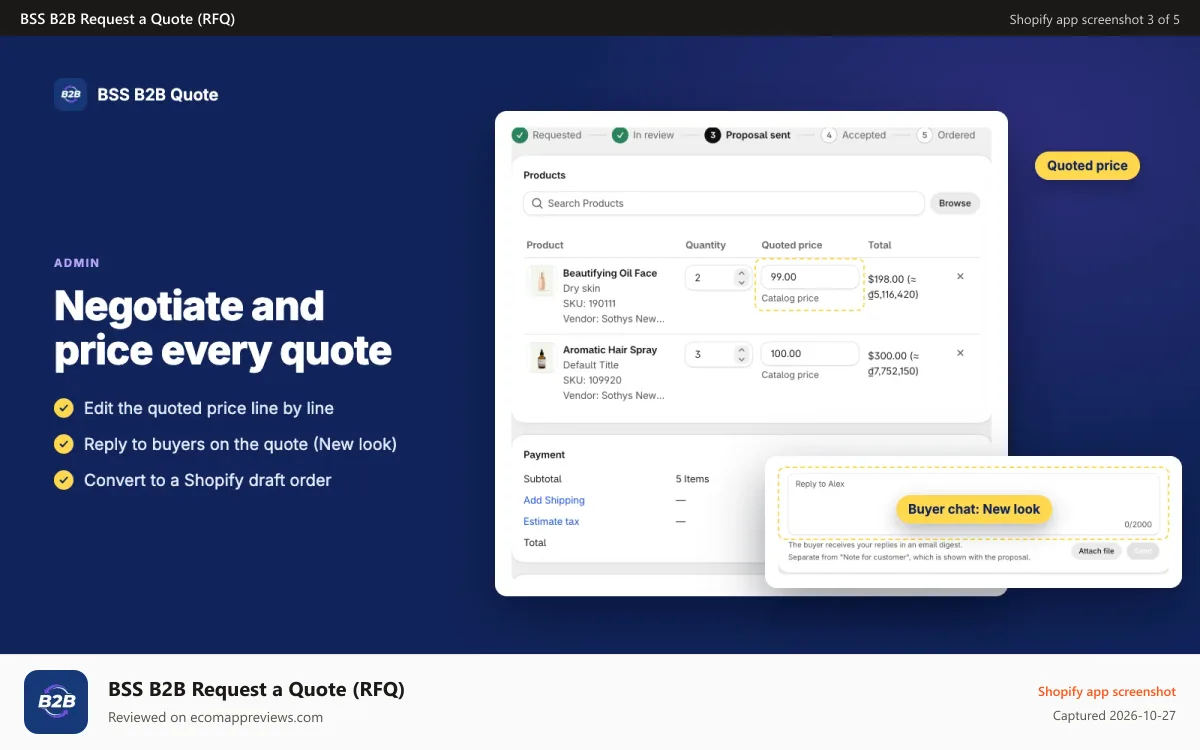Focus the Search Products field
Image resolution: width=1200 pixels, height=750 pixels.
[x=723, y=203]
